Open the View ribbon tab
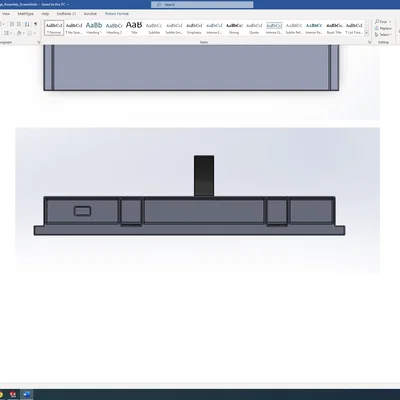 pyautogui.click(x=6, y=14)
